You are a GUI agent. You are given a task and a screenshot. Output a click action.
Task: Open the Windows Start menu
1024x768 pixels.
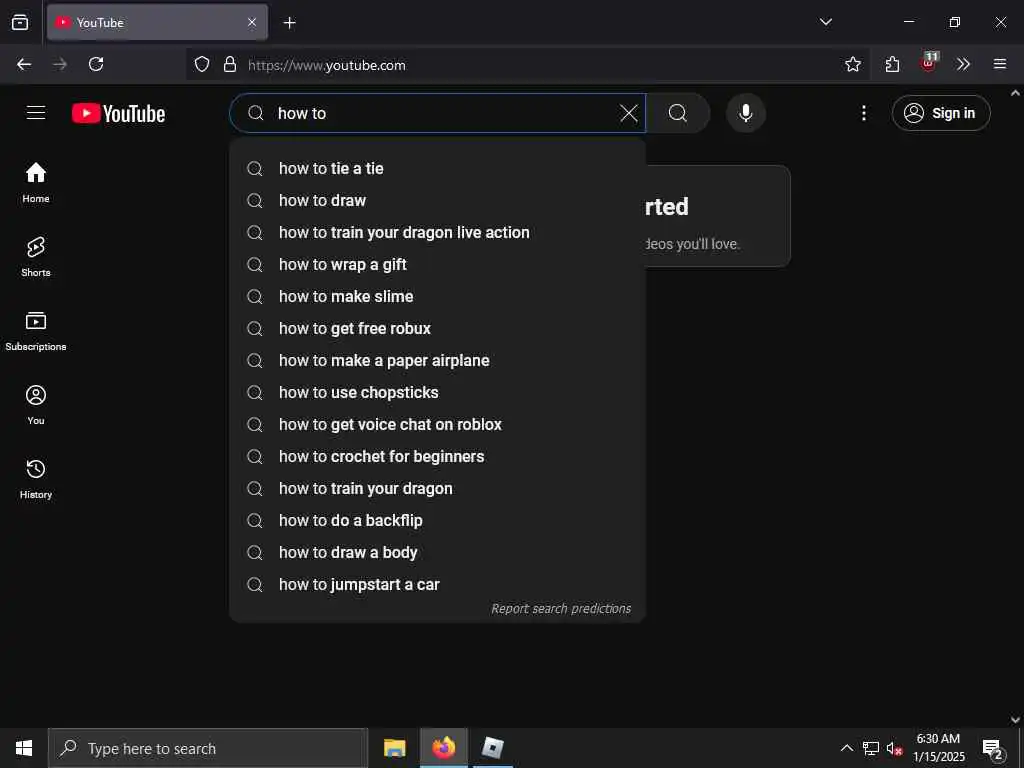(x=24, y=748)
